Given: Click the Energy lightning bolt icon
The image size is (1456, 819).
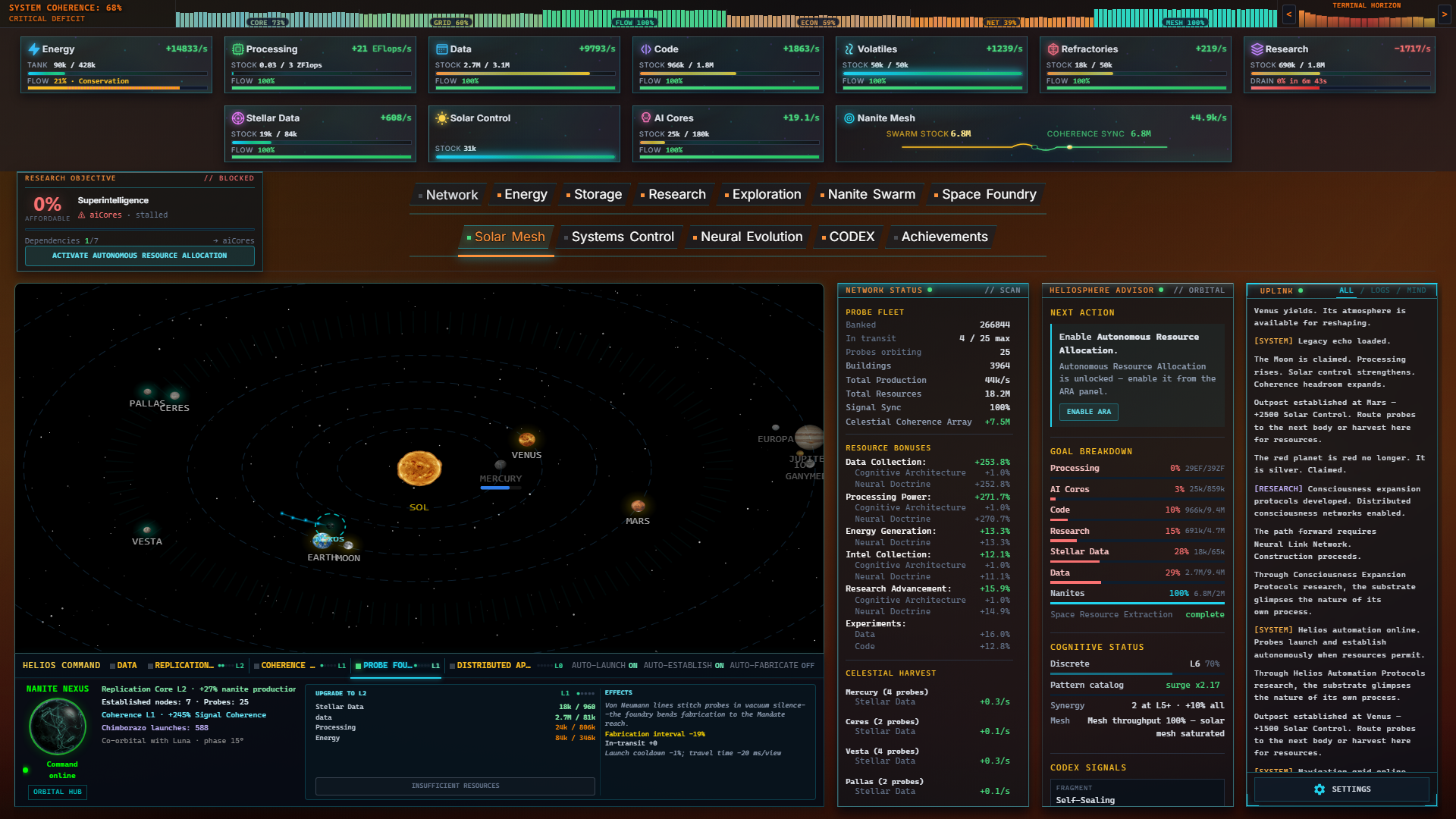Looking at the screenshot, I should [x=33, y=49].
